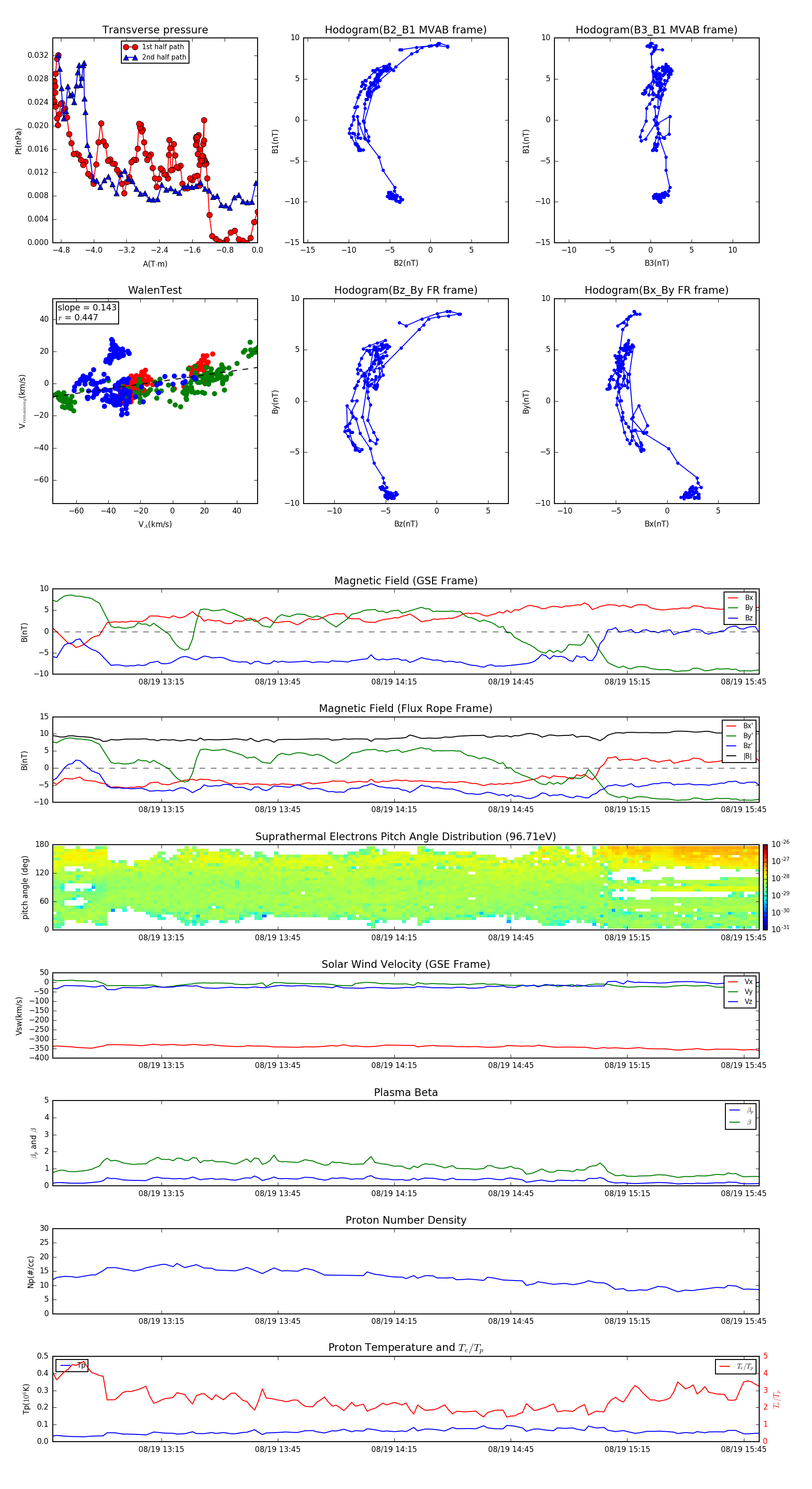Click the 0.032 tick on Transverse pressure
This screenshot has height=1489, width=812.
38,55
